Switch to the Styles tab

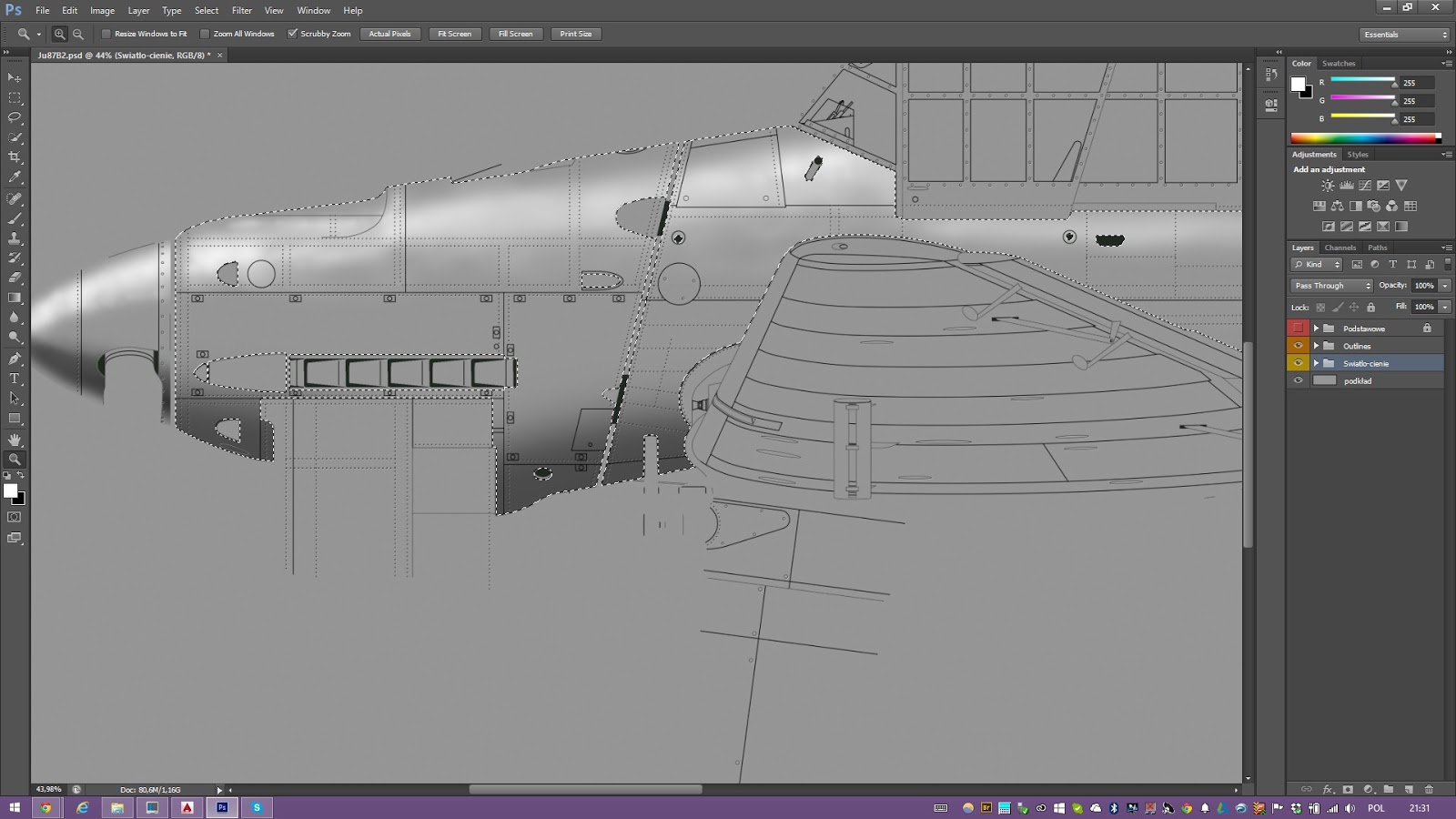click(x=1358, y=155)
